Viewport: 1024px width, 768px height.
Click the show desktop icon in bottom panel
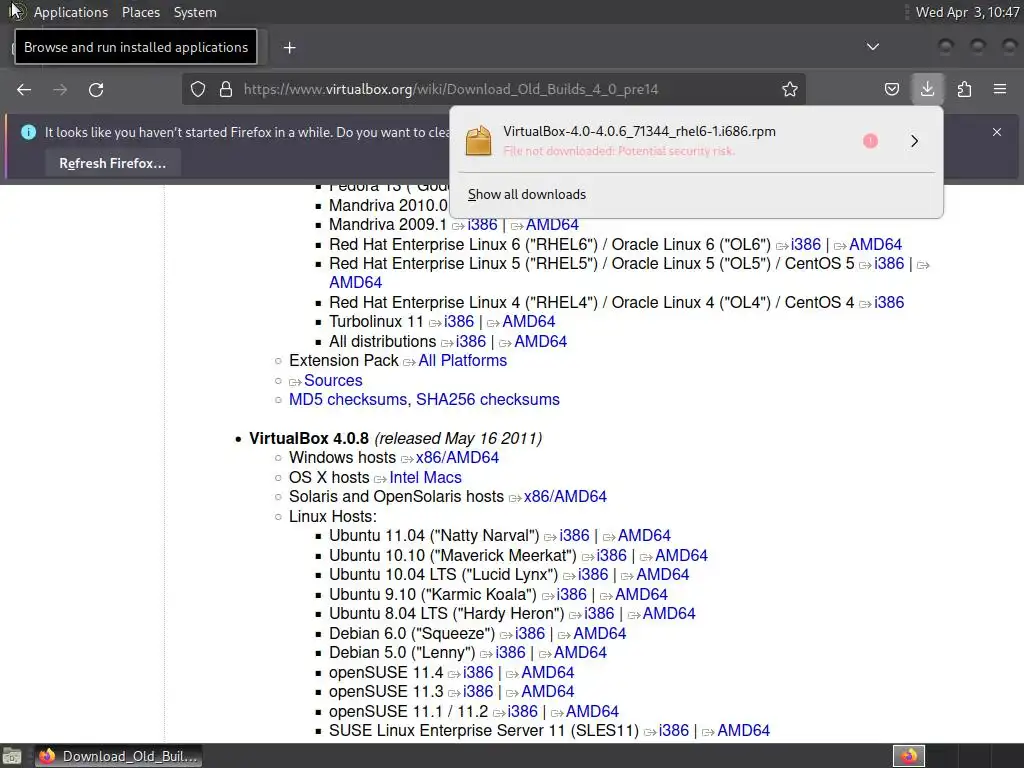tap(12, 756)
